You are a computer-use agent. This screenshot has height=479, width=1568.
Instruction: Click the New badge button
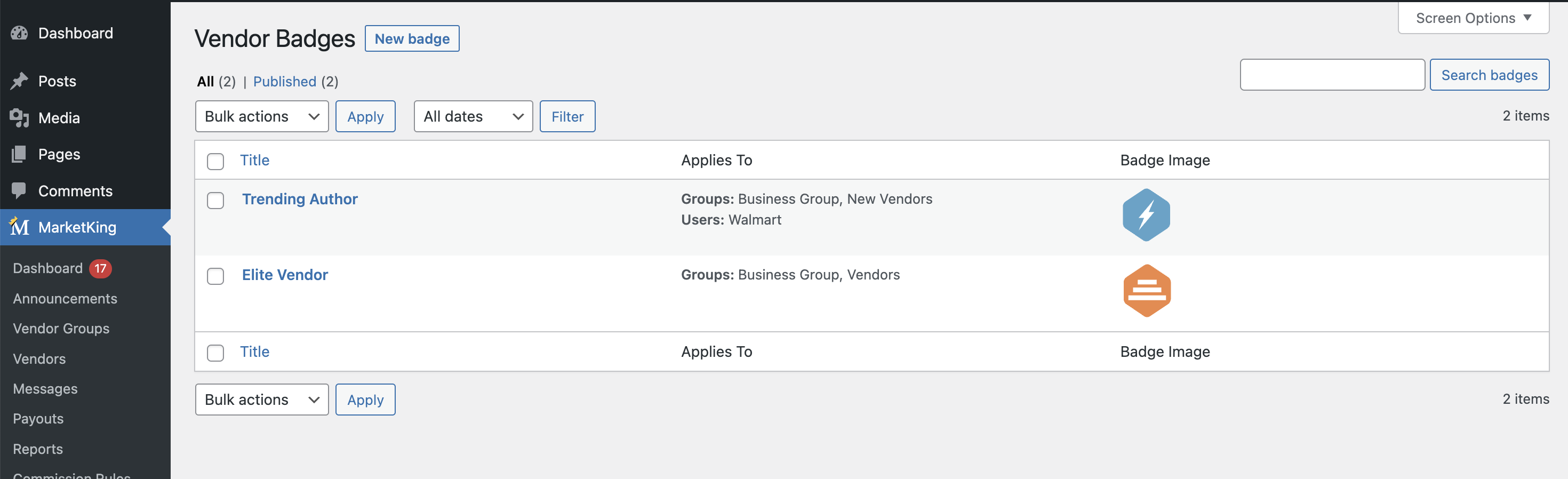tap(412, 39)
